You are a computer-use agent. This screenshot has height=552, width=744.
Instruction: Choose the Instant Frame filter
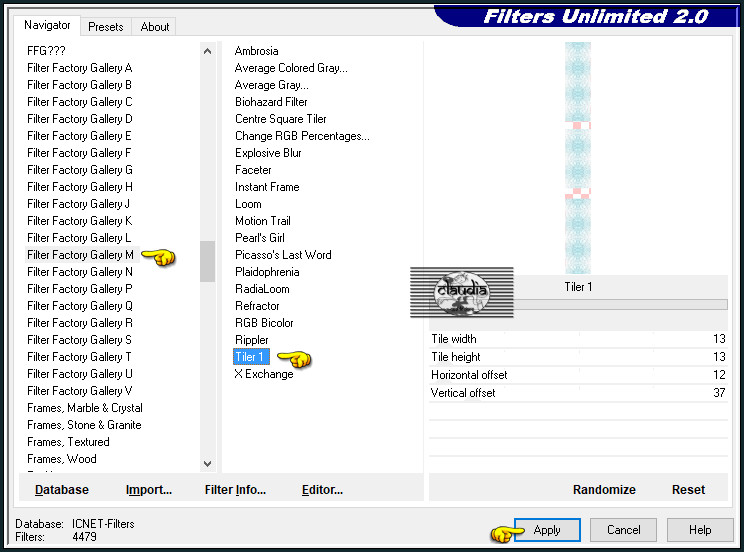click(267, 187)
